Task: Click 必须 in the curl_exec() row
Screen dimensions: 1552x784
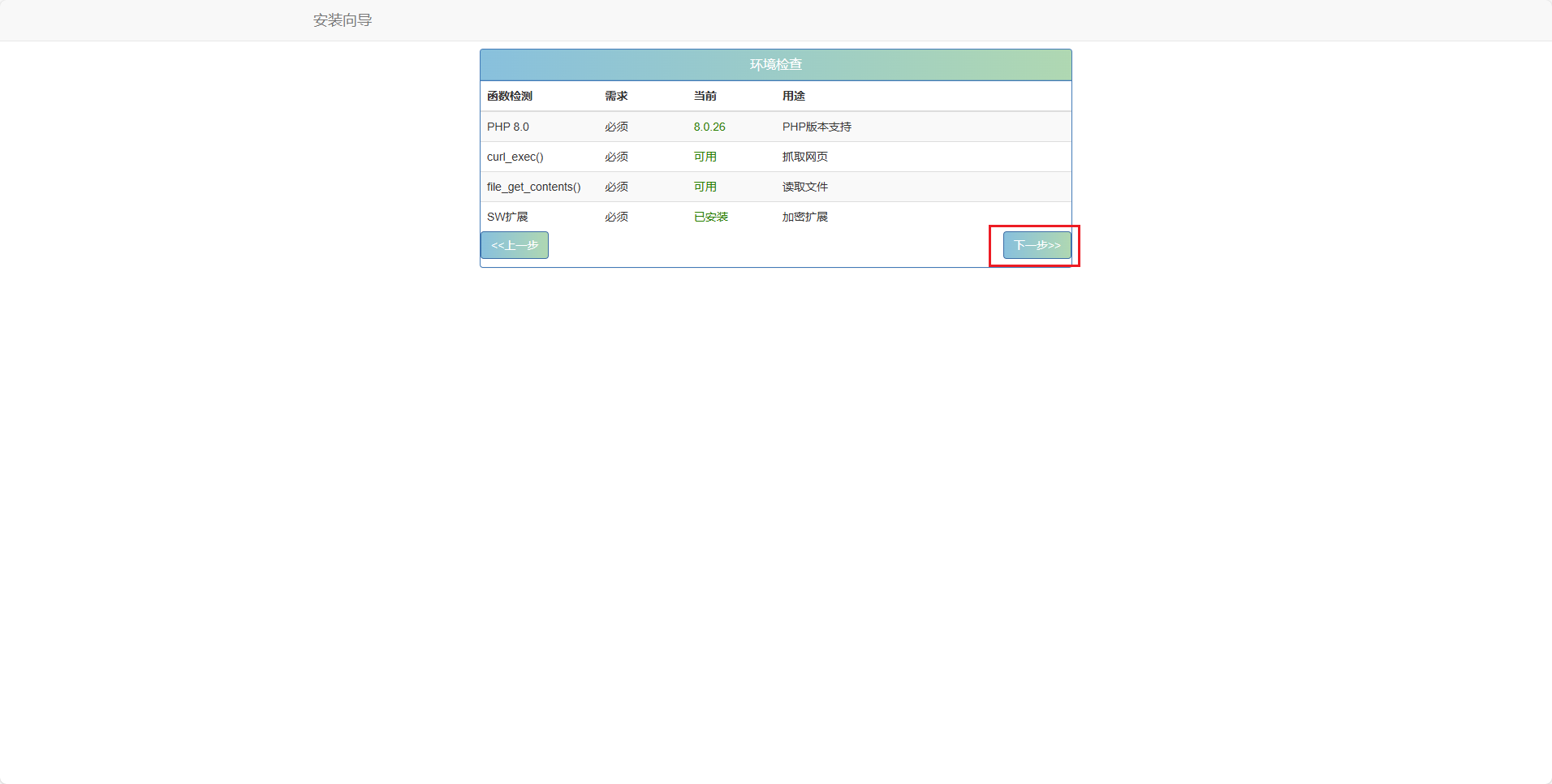Action: tap(616, 157)
